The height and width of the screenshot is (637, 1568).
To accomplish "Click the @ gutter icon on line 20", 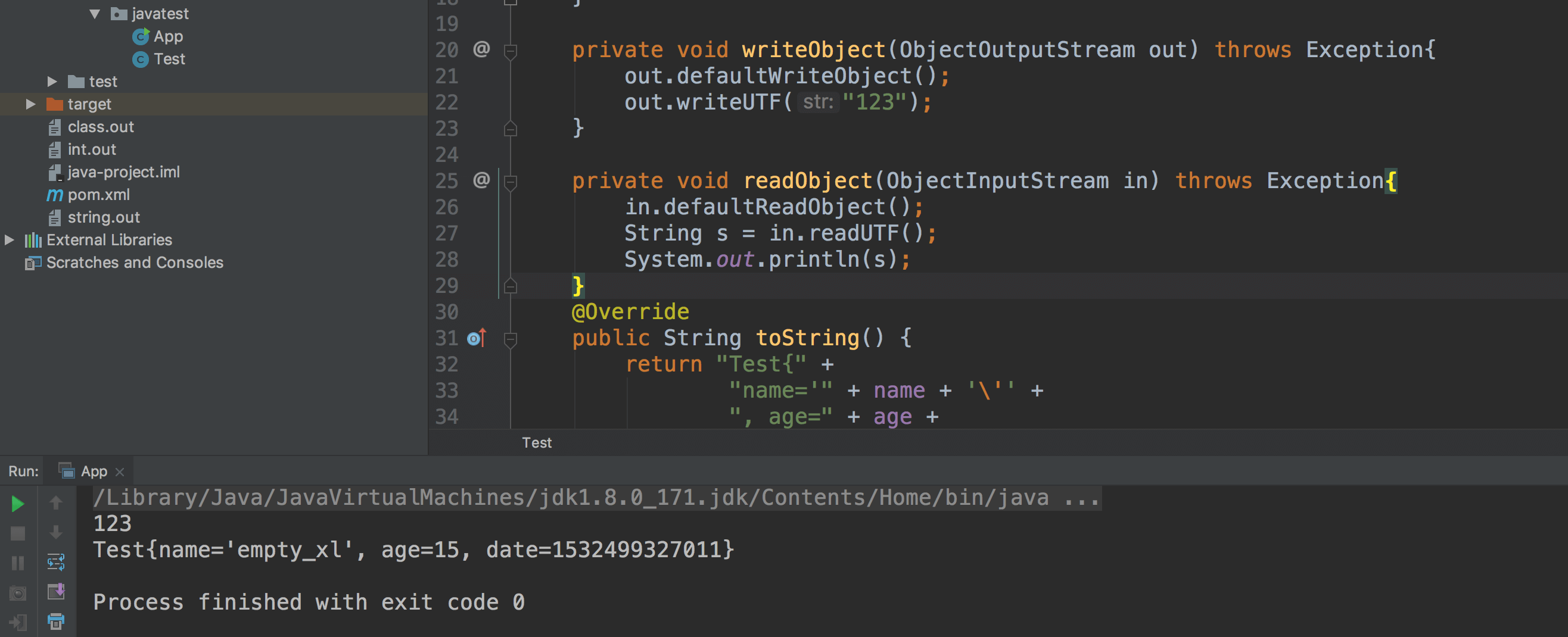I will [481, 49].
